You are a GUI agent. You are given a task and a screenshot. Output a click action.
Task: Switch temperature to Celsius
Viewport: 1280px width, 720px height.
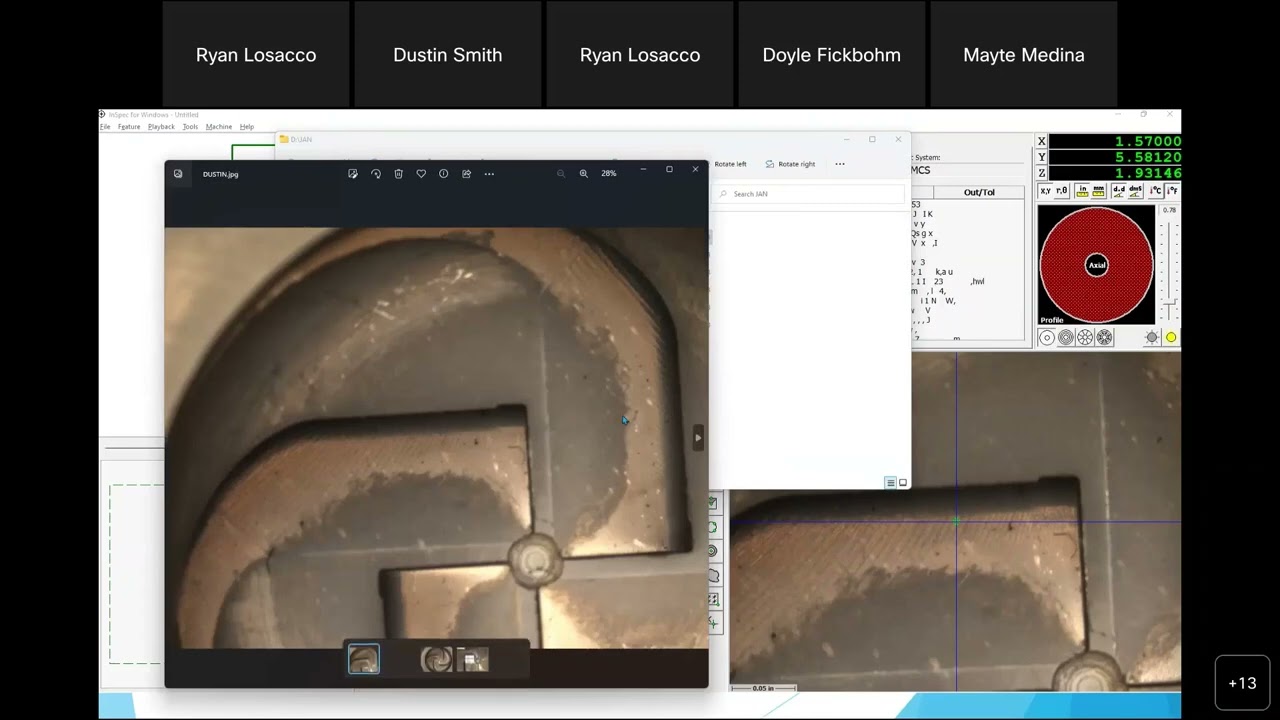[x=1156, y=191]
